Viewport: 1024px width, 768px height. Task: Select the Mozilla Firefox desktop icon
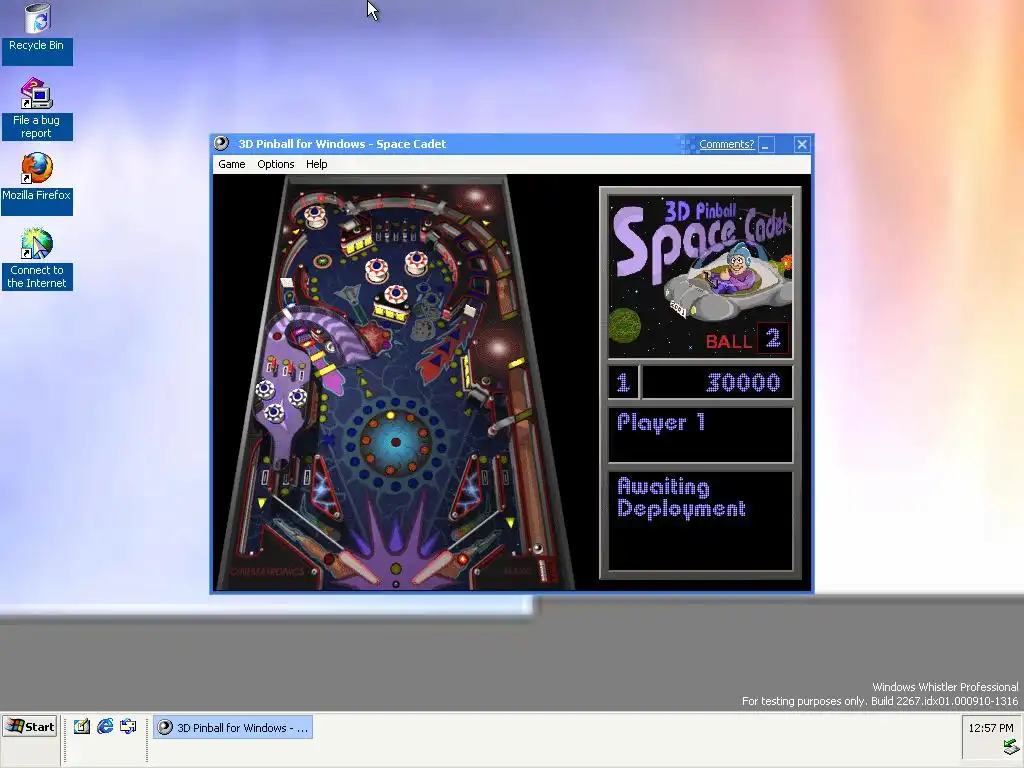click(x=37, y=184)
